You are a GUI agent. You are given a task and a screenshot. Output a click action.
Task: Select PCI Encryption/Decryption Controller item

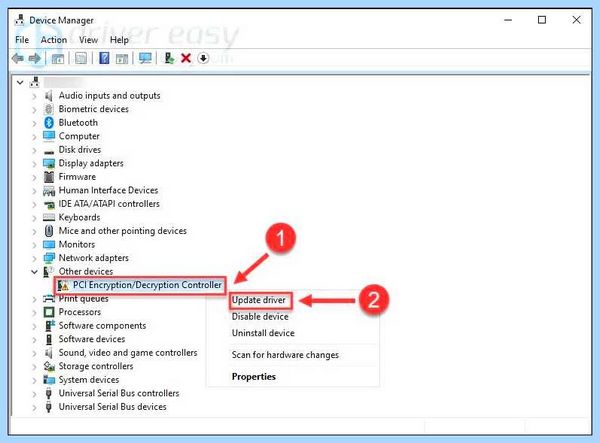[x=147, y=285]
